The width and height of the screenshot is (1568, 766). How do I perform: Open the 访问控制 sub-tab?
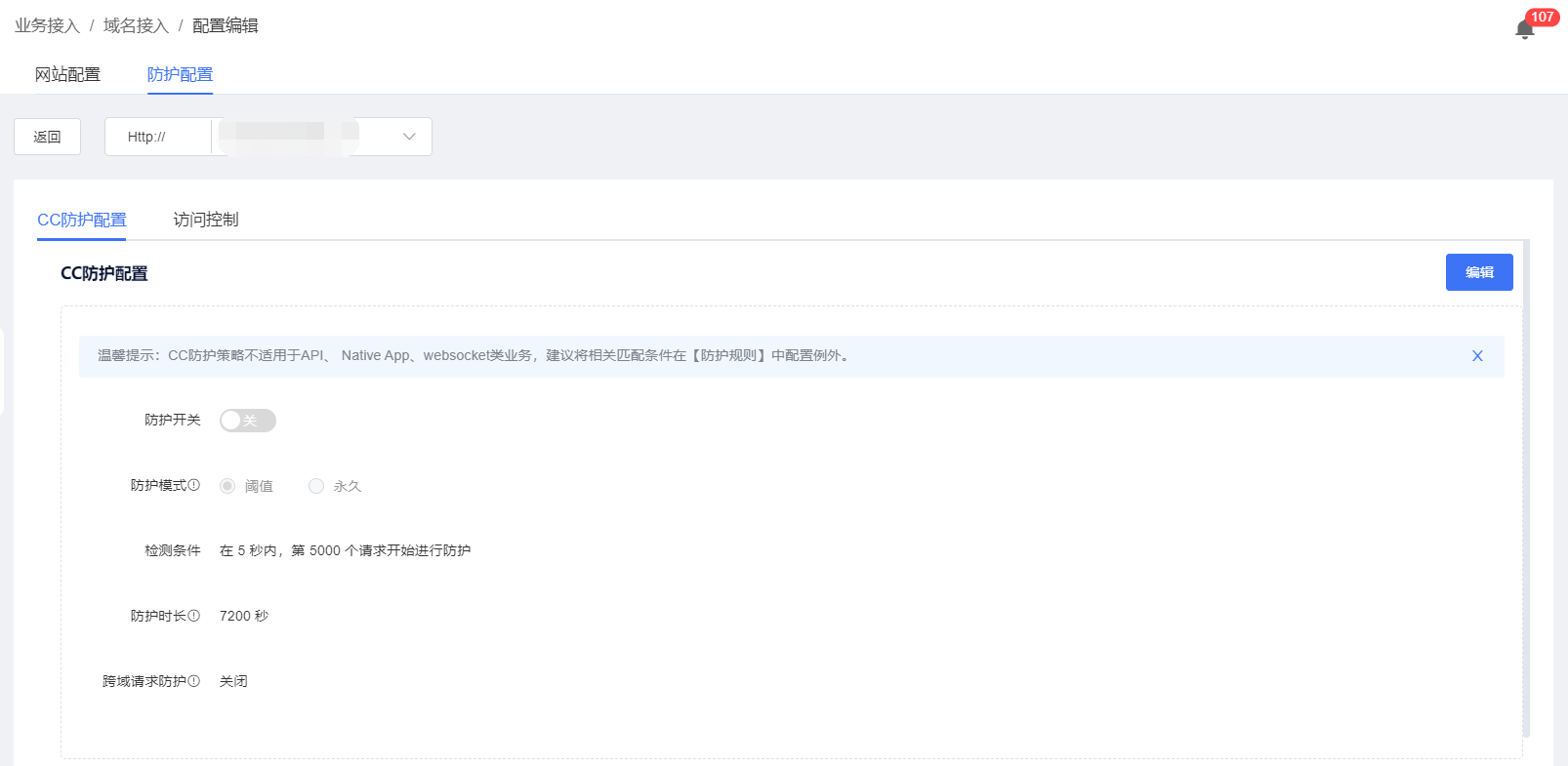206,220
